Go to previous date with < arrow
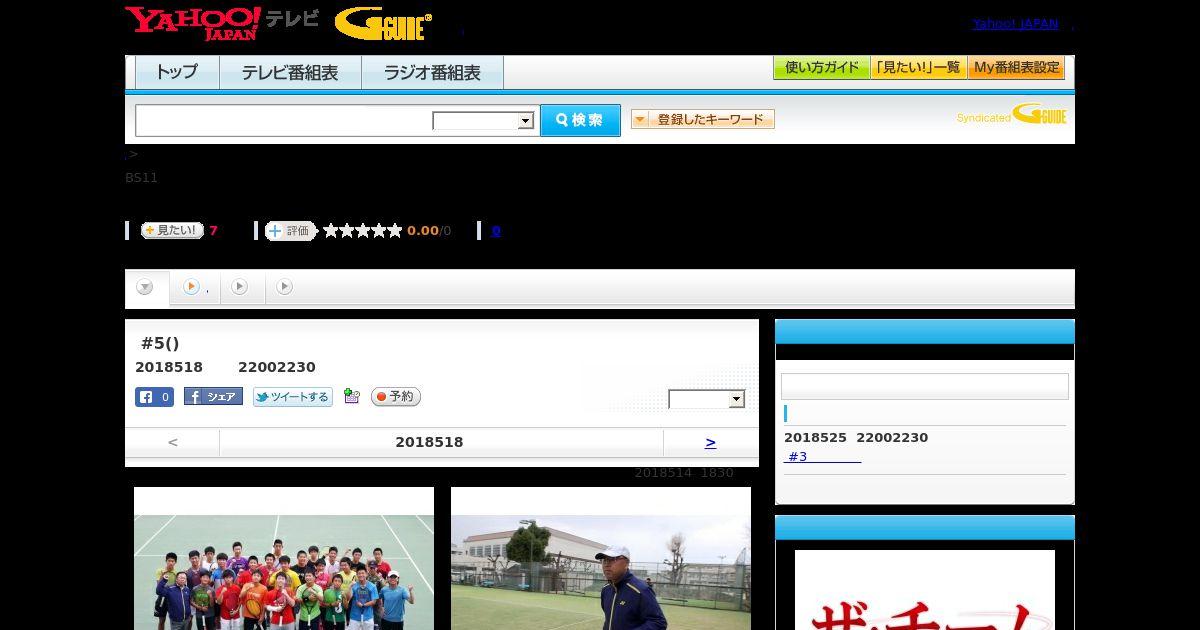The image size is (1200, 630). click(x=173, y=442)
